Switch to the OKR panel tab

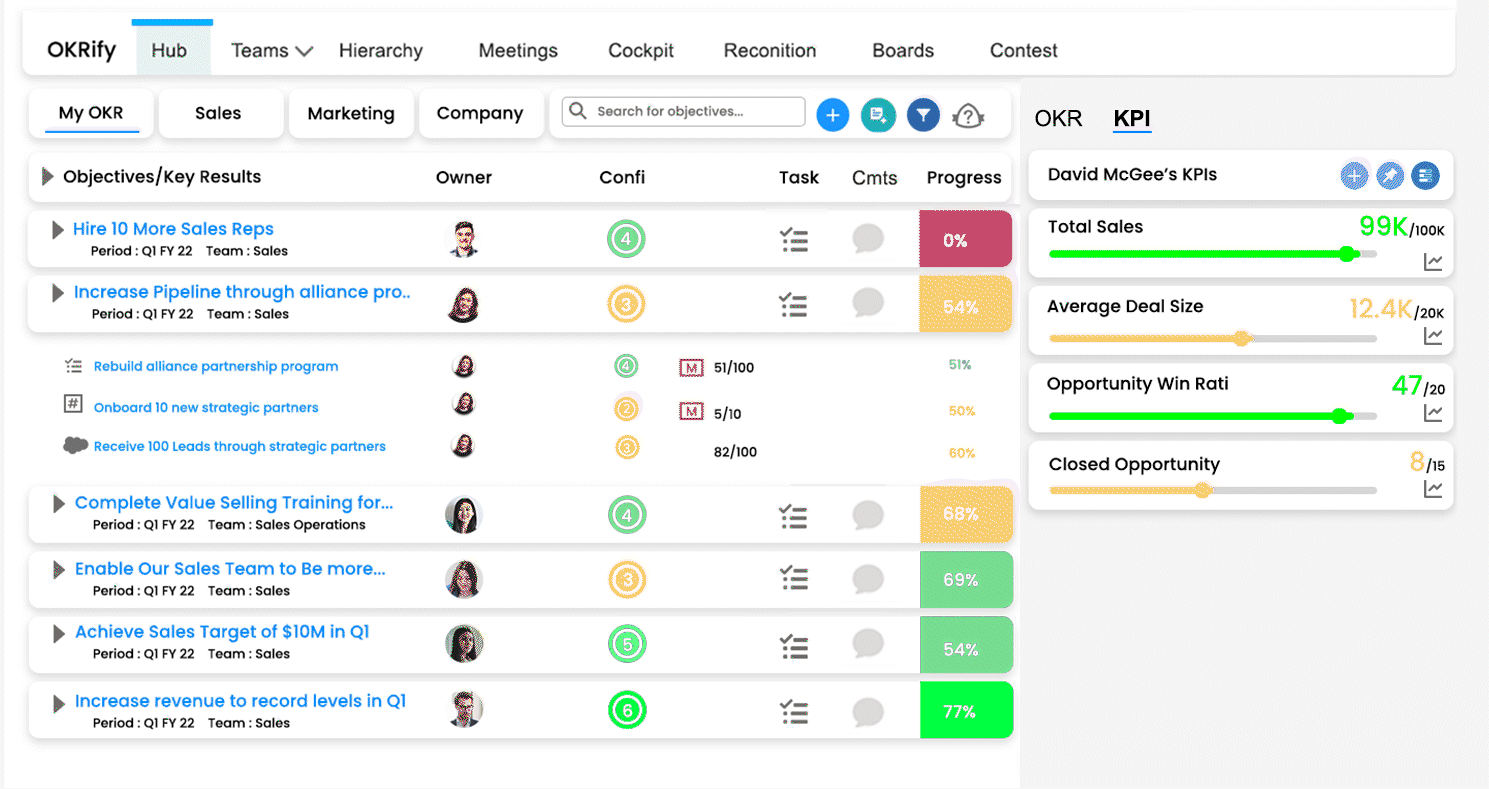1058,119
